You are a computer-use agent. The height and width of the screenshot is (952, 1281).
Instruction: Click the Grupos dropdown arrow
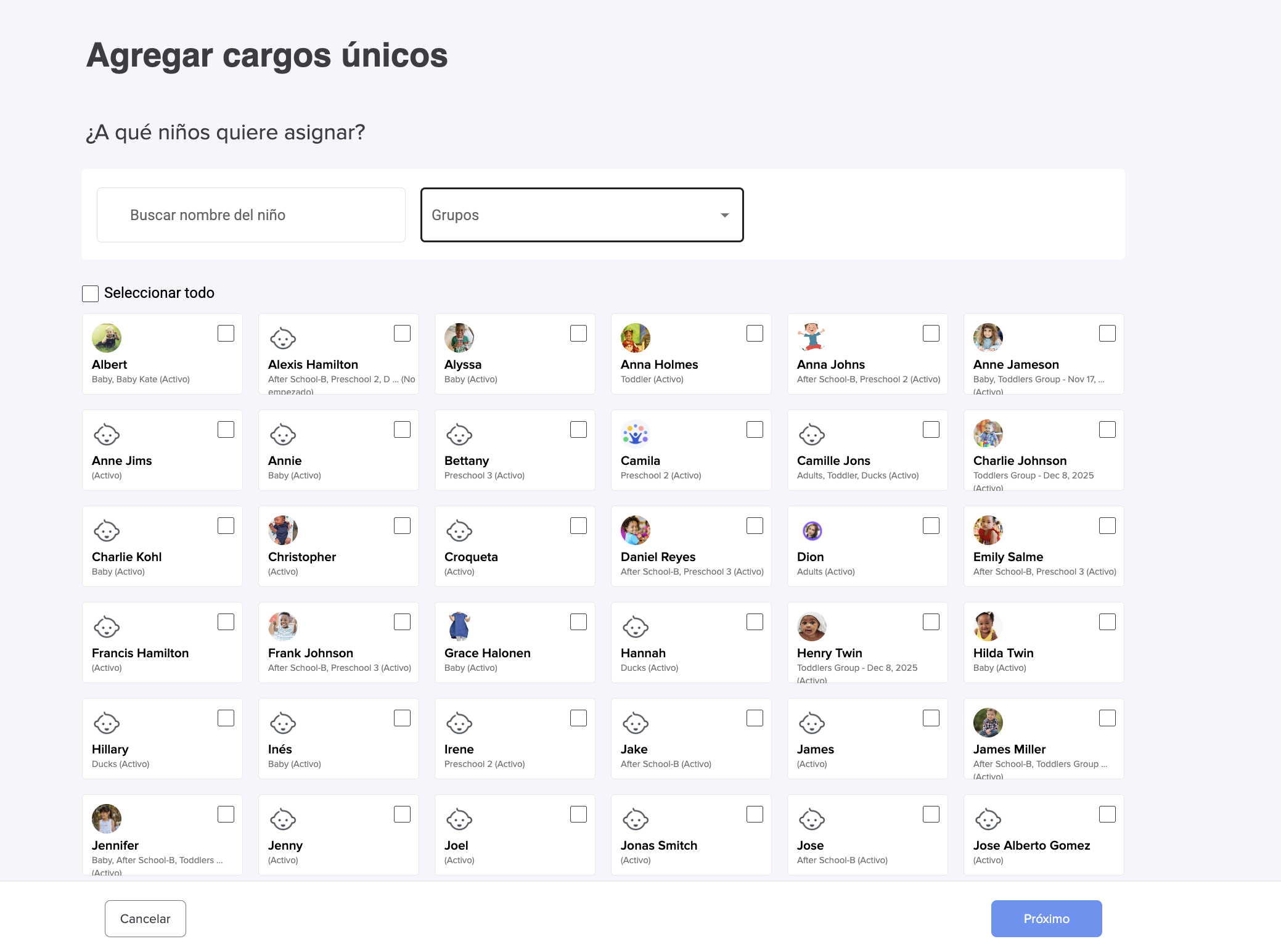(x=725, y=215)
